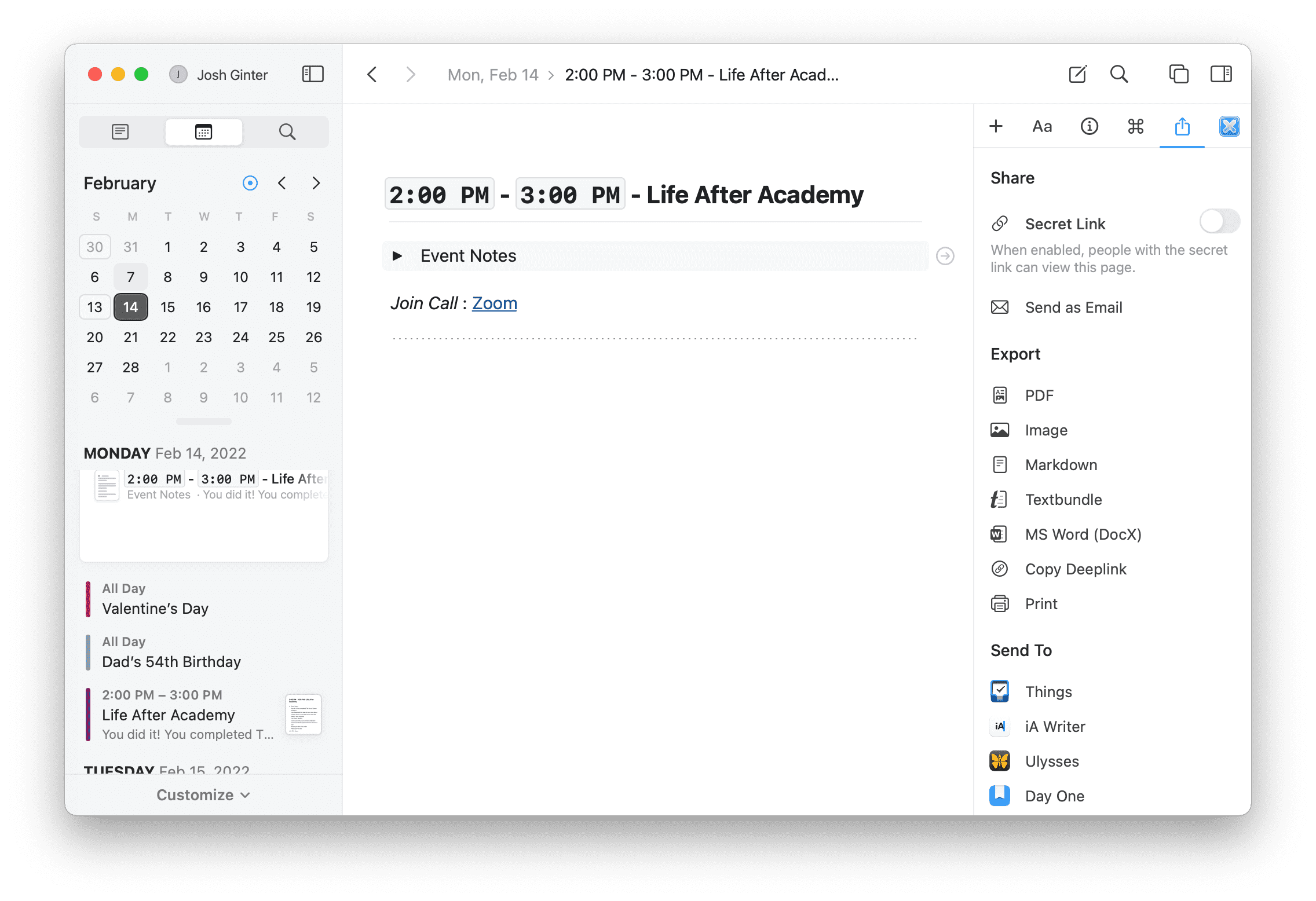Toggle the left sidebar icon
1316x901 pixels.
click(313, 74)
